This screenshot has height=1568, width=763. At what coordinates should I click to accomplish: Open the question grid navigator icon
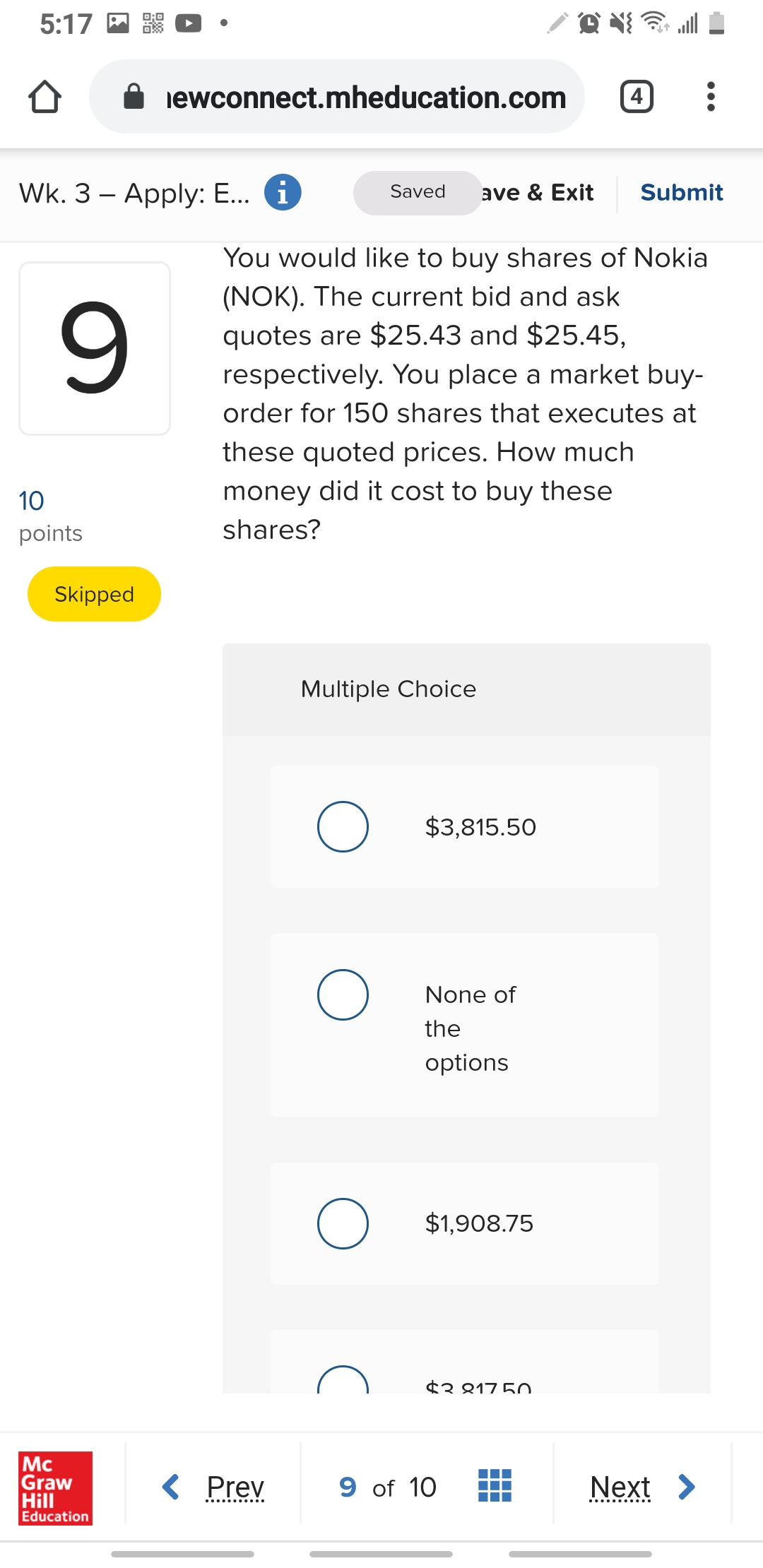coord(495,1486)
